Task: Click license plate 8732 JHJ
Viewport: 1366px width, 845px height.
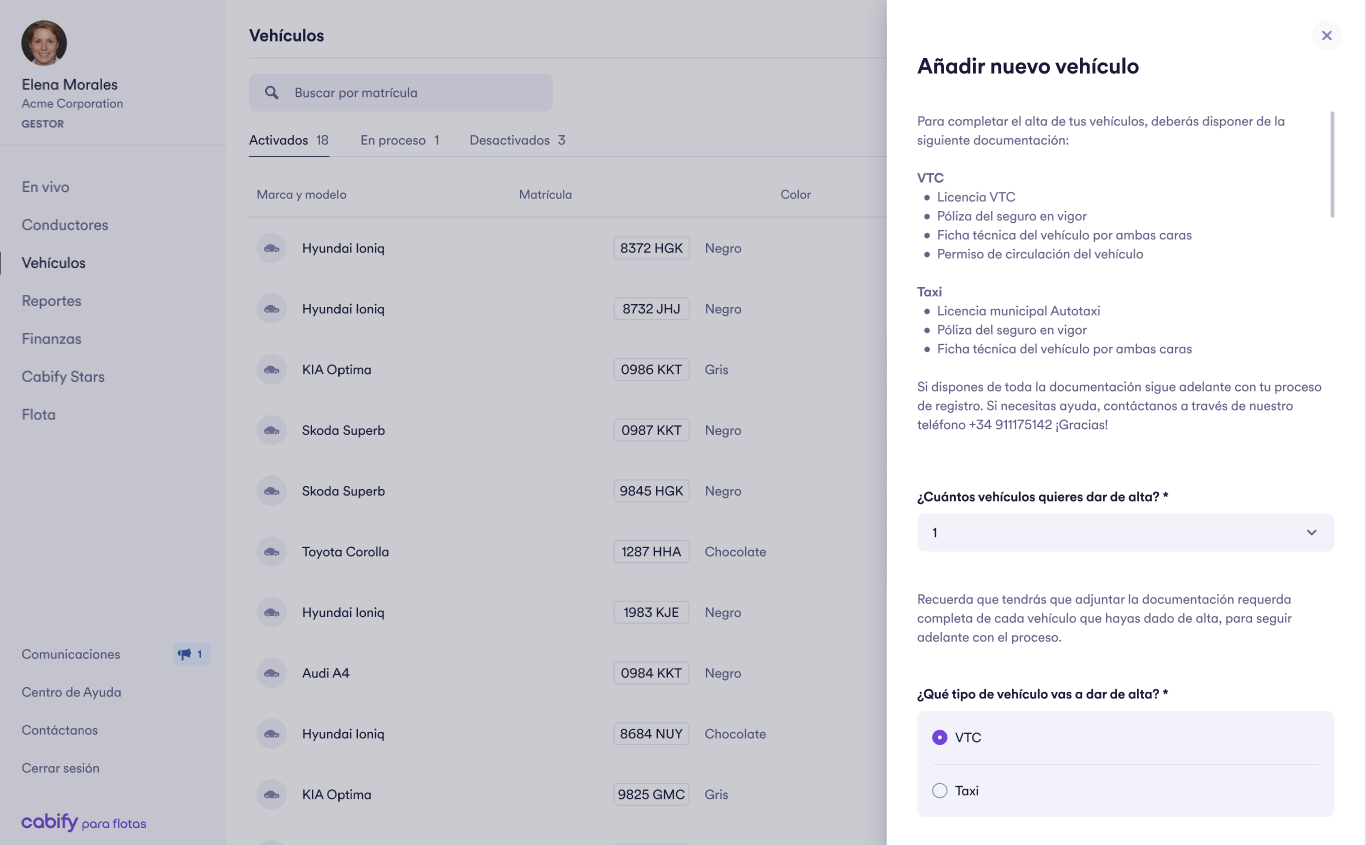Action: [x=652, y=309]
